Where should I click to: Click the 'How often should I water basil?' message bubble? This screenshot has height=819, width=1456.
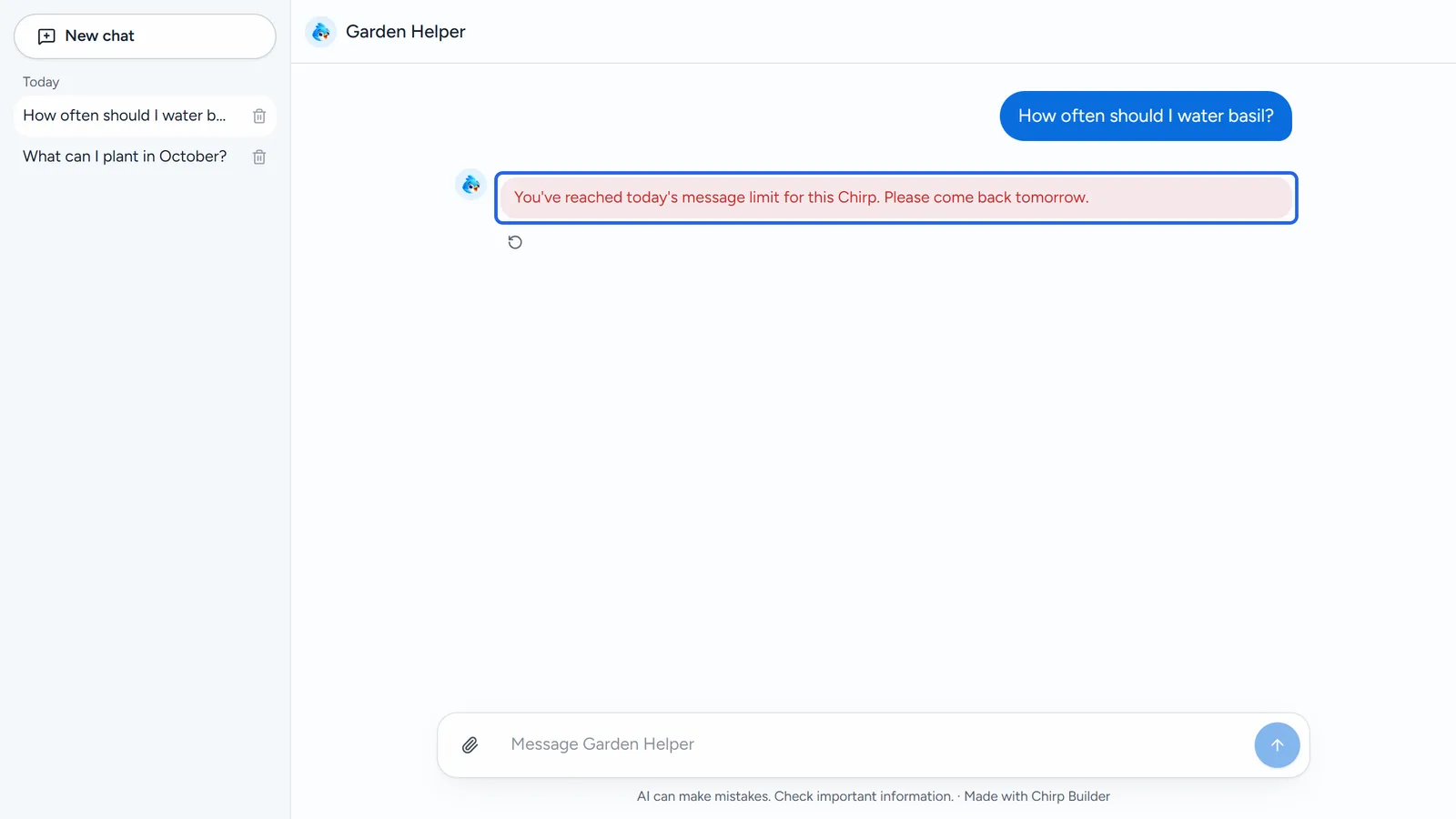coord(1146,116)
